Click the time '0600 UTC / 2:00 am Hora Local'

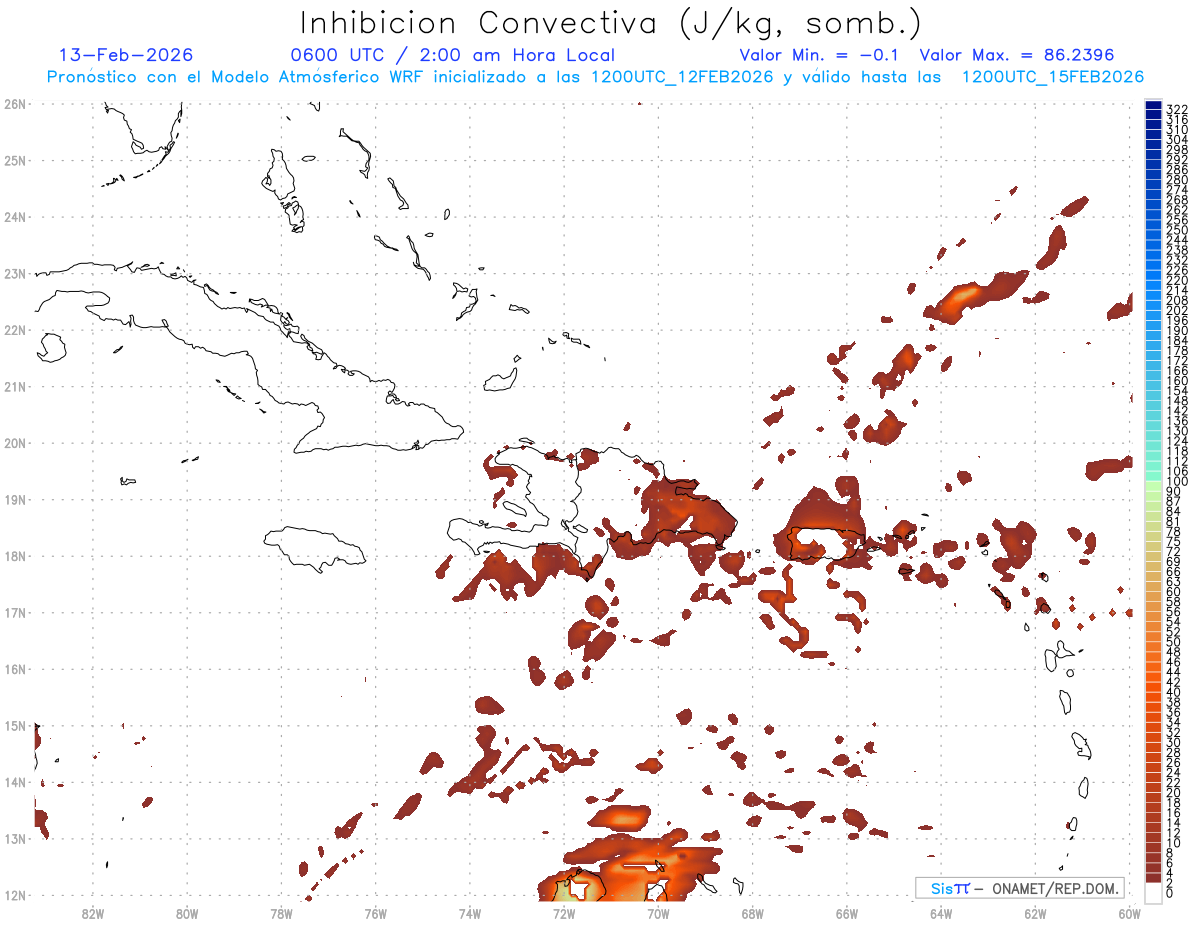pyautogui.click(x=453, y=55)
